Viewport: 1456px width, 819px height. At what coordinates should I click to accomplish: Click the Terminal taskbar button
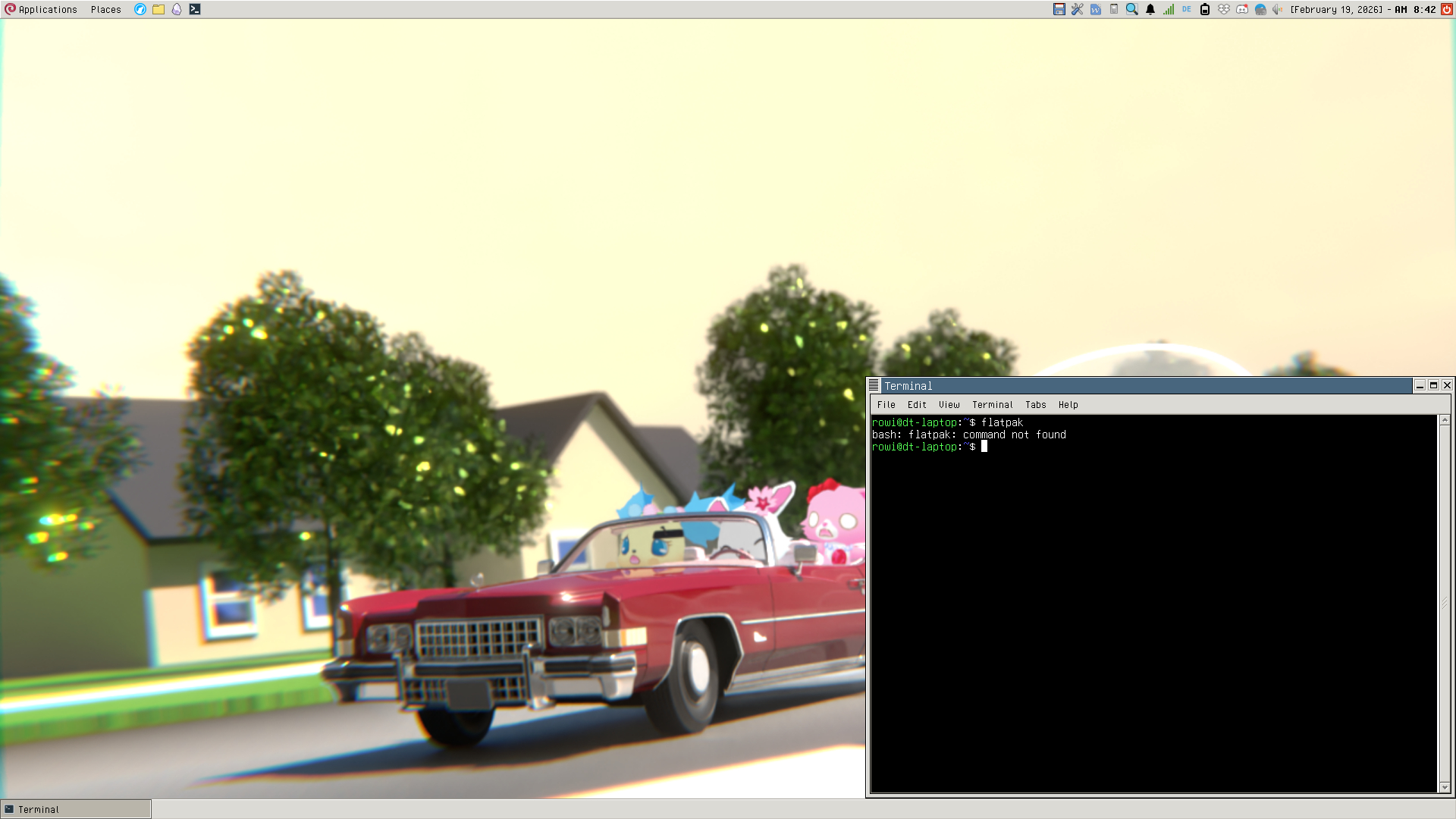[76, 809]
